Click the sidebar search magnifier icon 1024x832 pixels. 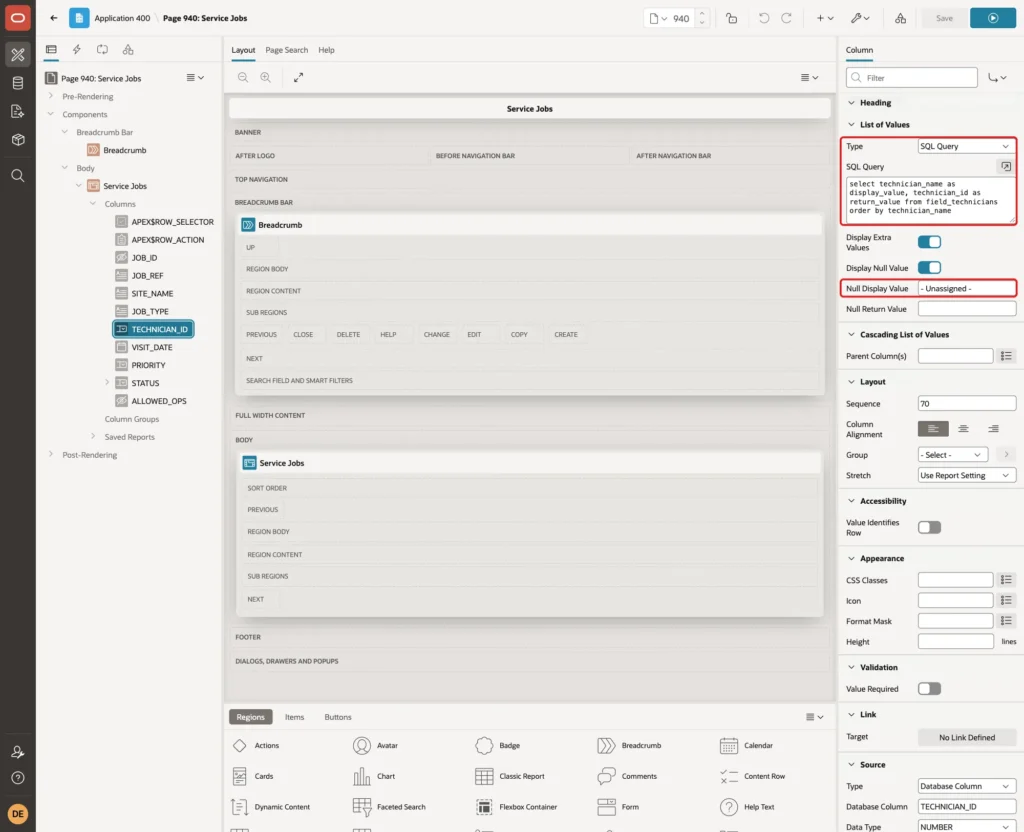point(18,176)
